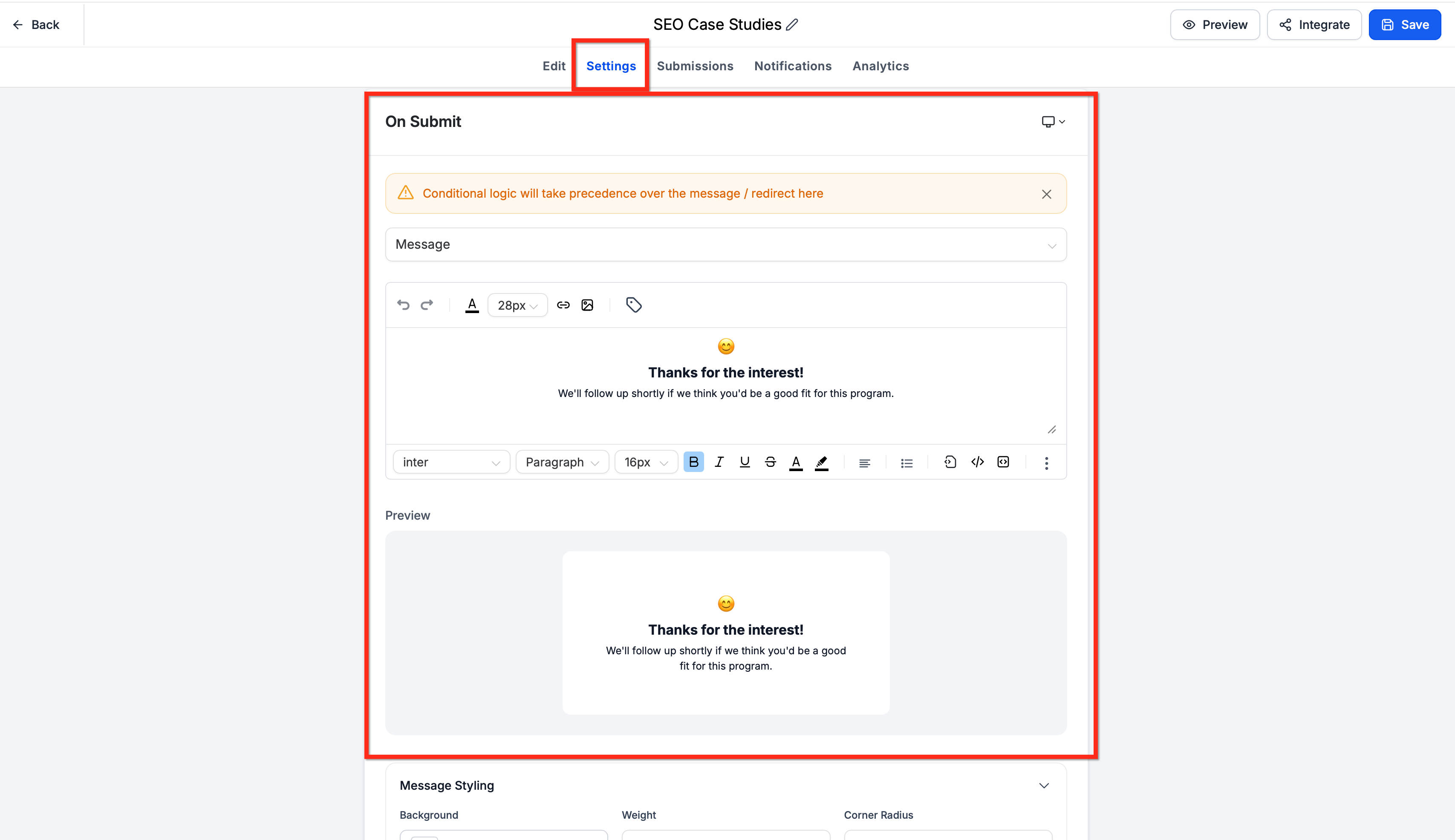Open the Paragraph style dropdown
1455x840 pixels.
[562, 462]
